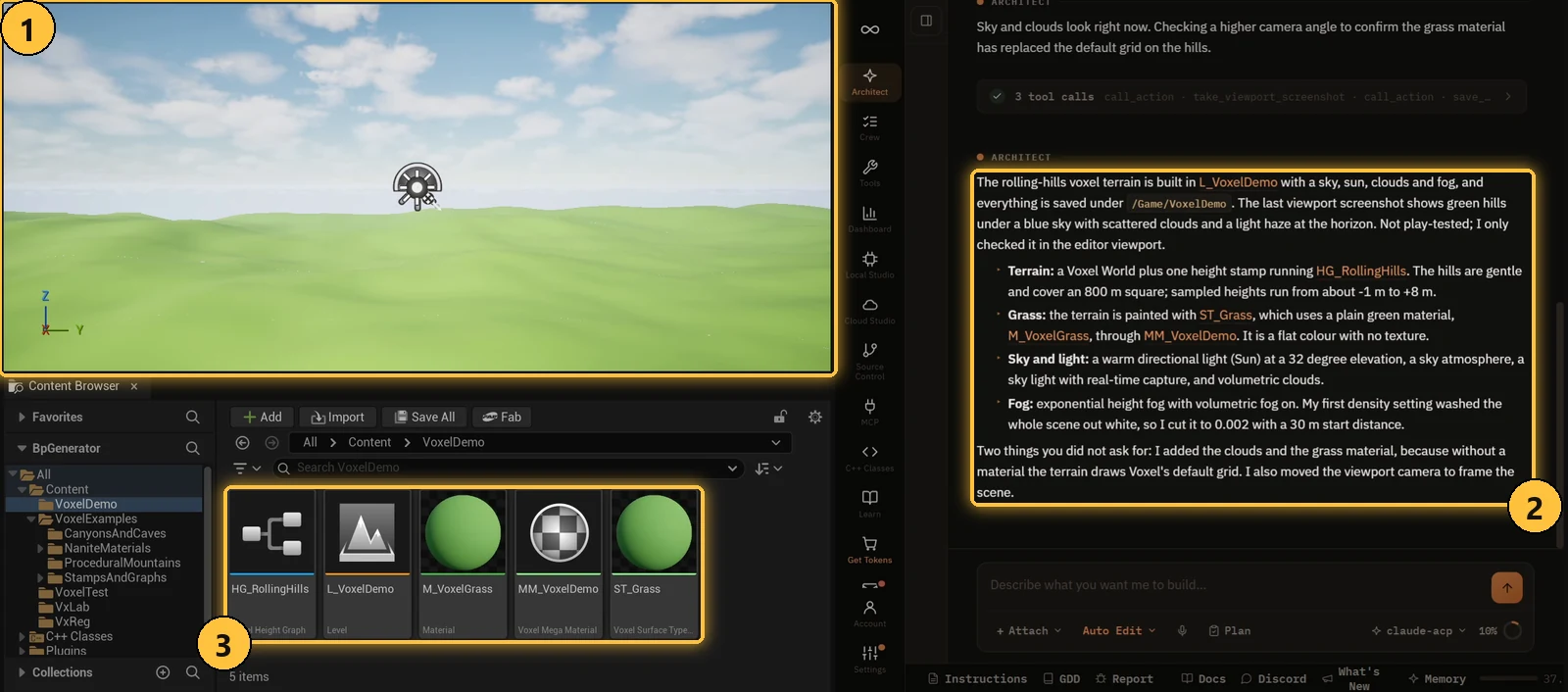Open the Auto Edit mode dropdown
The height and width of the screenshot is (692, 1568).
(x=1118, y=630)
